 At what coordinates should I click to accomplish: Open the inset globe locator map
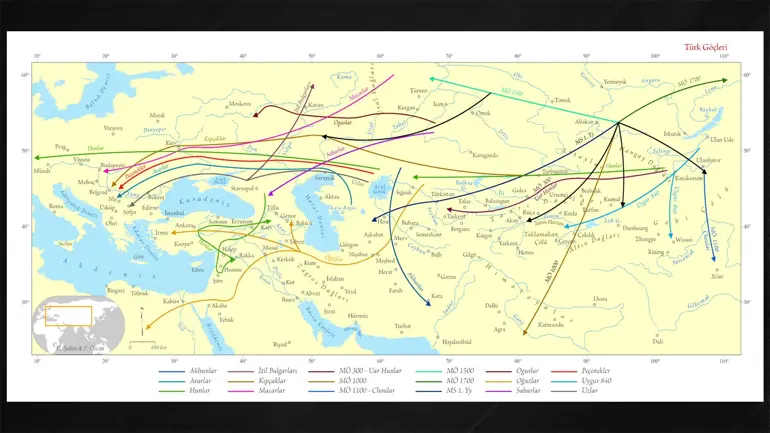click(79, 325)
